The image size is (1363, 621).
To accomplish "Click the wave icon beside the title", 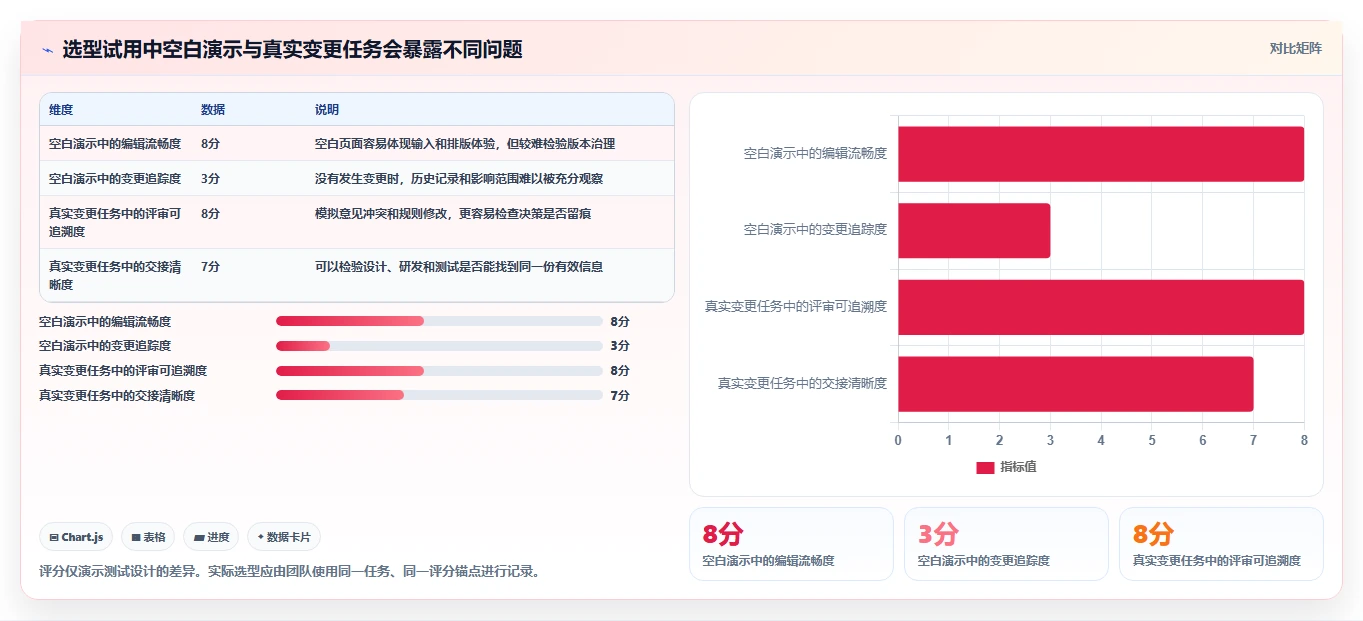I will pyautogui.click(x=47, y=50).
